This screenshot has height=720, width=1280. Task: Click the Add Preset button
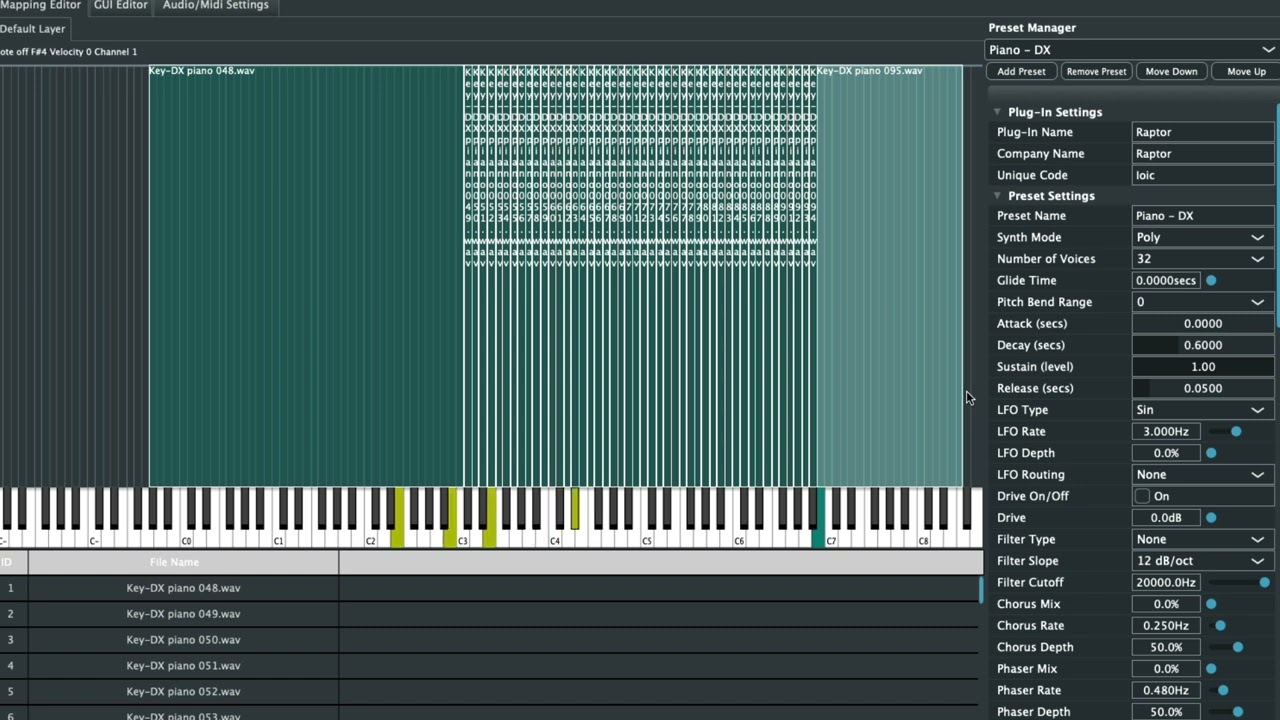click(x=1021, y=72)
